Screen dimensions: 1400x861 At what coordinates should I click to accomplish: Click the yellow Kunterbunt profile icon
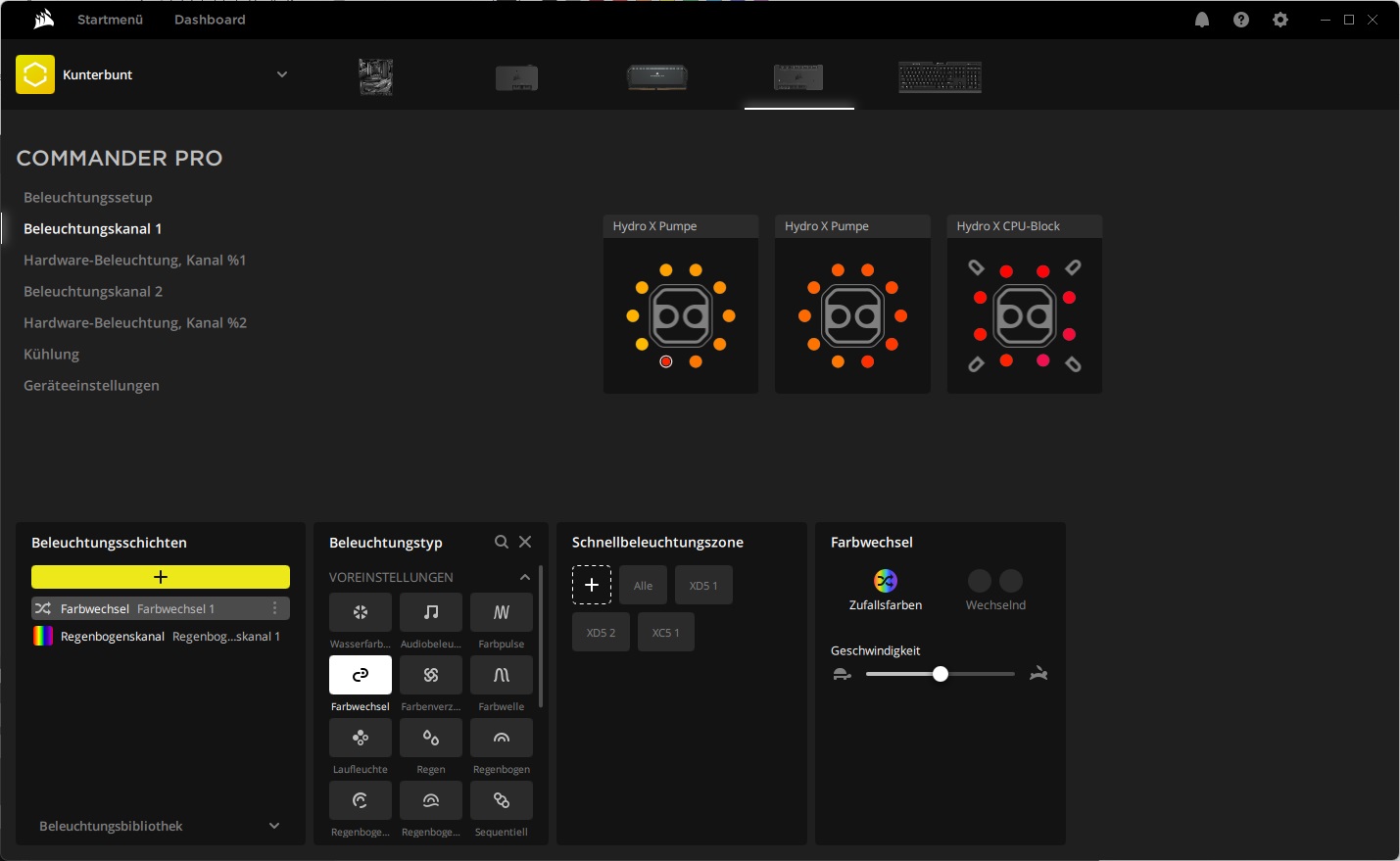tap(35, 74)
